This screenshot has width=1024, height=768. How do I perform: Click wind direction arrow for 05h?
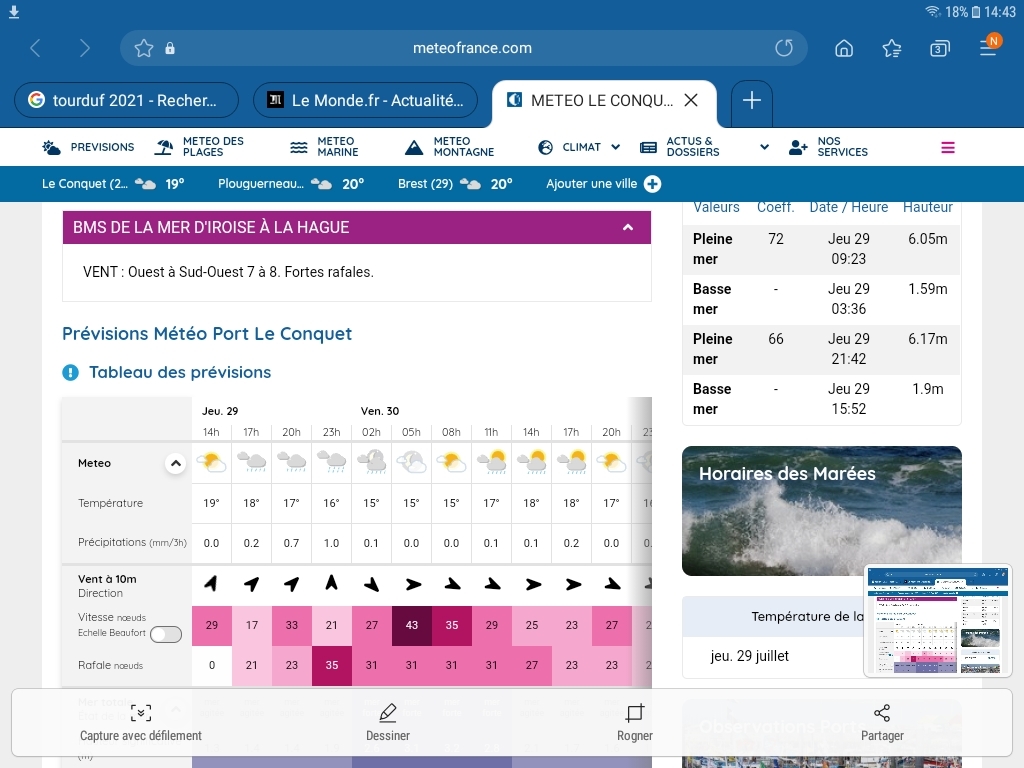pos(412,584)
